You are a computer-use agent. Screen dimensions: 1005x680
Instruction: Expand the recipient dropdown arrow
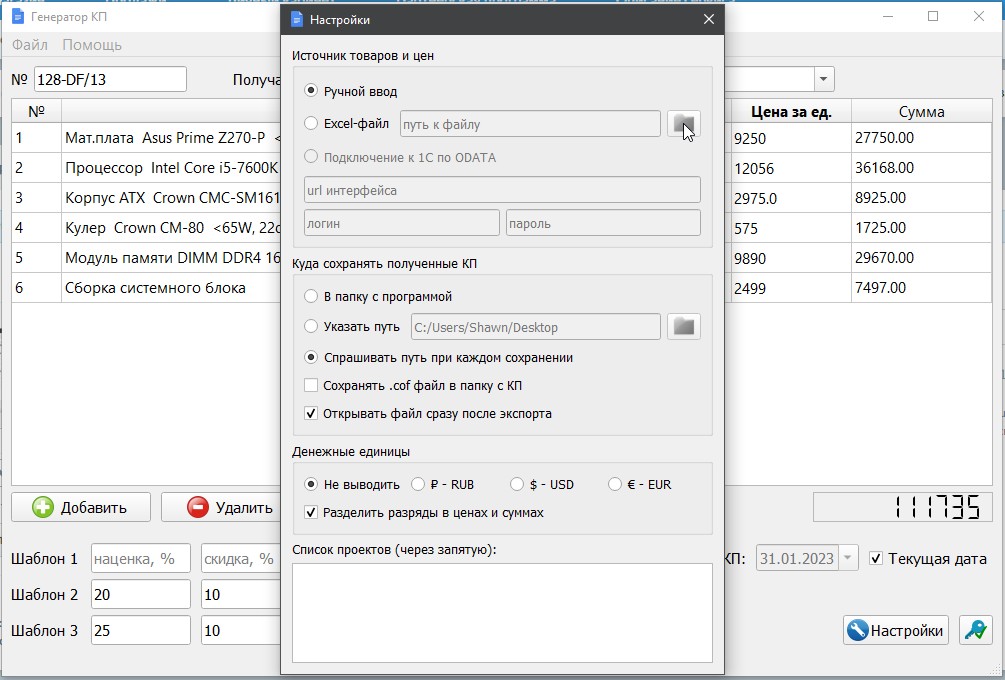tap(822, 80)
